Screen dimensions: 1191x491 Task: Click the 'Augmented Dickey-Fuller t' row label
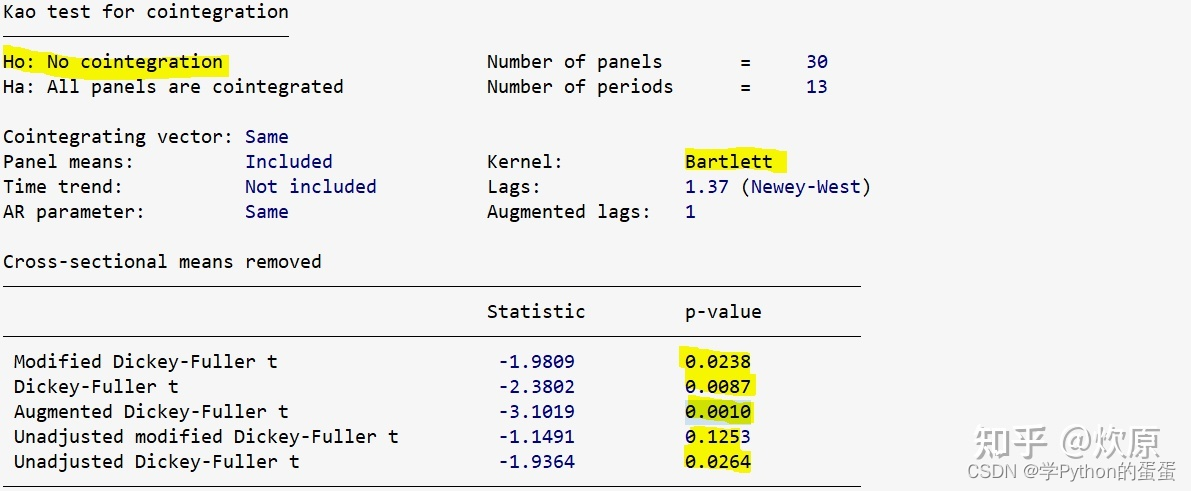pos(151,412)
